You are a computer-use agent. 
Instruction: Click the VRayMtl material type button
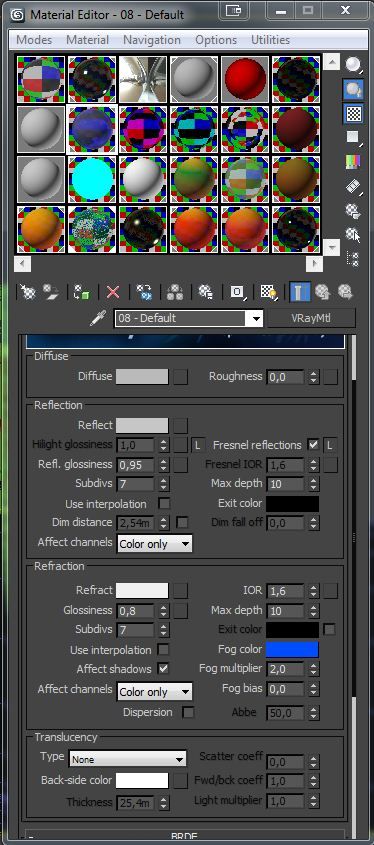point(311,318)
